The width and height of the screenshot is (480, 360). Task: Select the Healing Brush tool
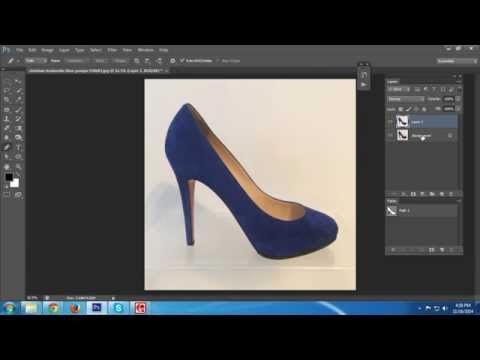pyautogui.click(x=7, y=110)
